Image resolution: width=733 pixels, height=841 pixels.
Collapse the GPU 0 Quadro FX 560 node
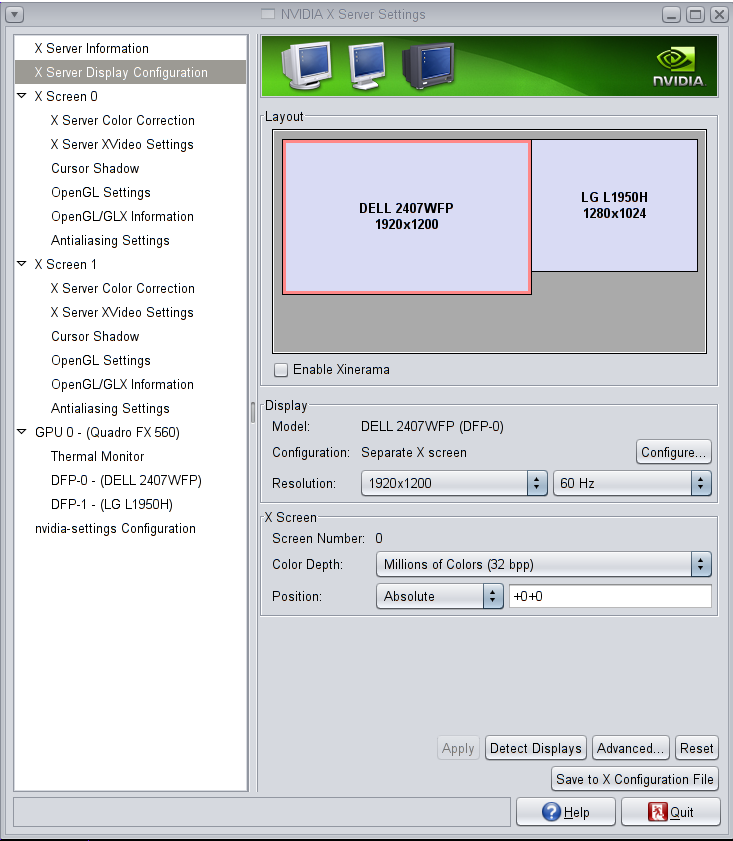click(22, 432)
